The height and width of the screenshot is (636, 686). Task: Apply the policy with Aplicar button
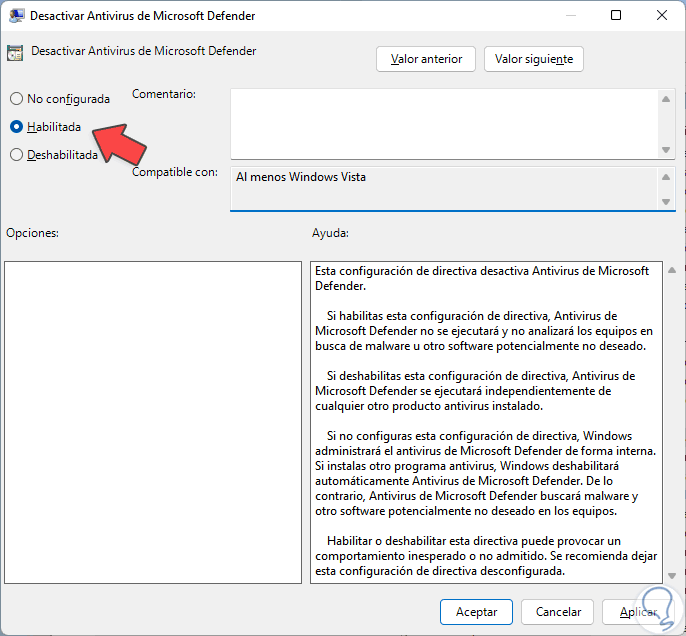tap(638, 612)
